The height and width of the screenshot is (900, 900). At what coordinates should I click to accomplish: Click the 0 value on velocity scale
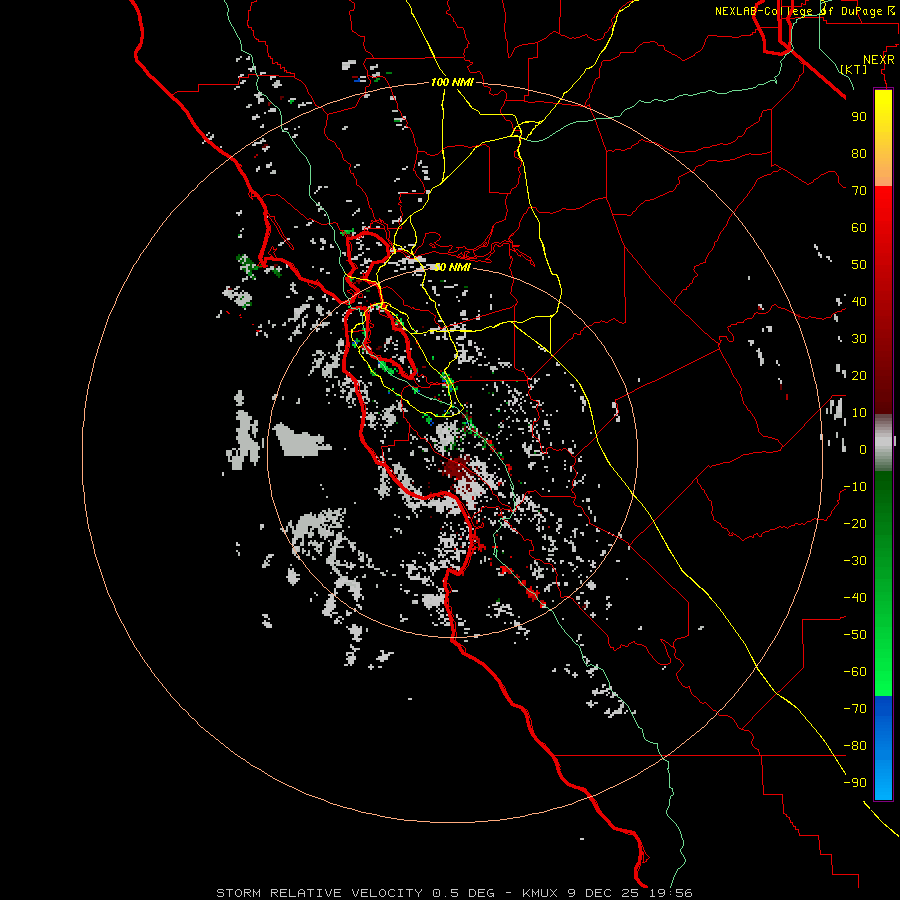(863, 449)
